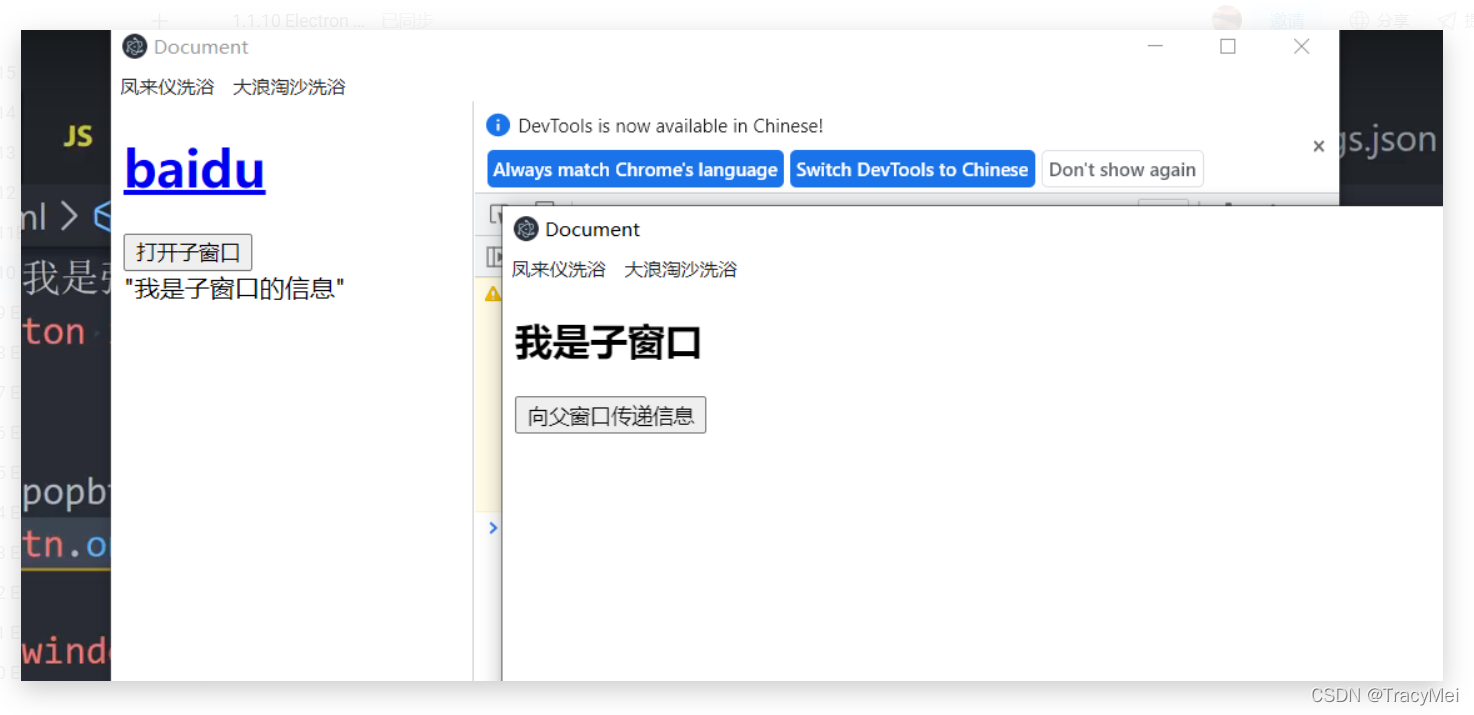1474x715 pixels.
Task: Click the JS file icon in editor
Action: pos(78,137)
